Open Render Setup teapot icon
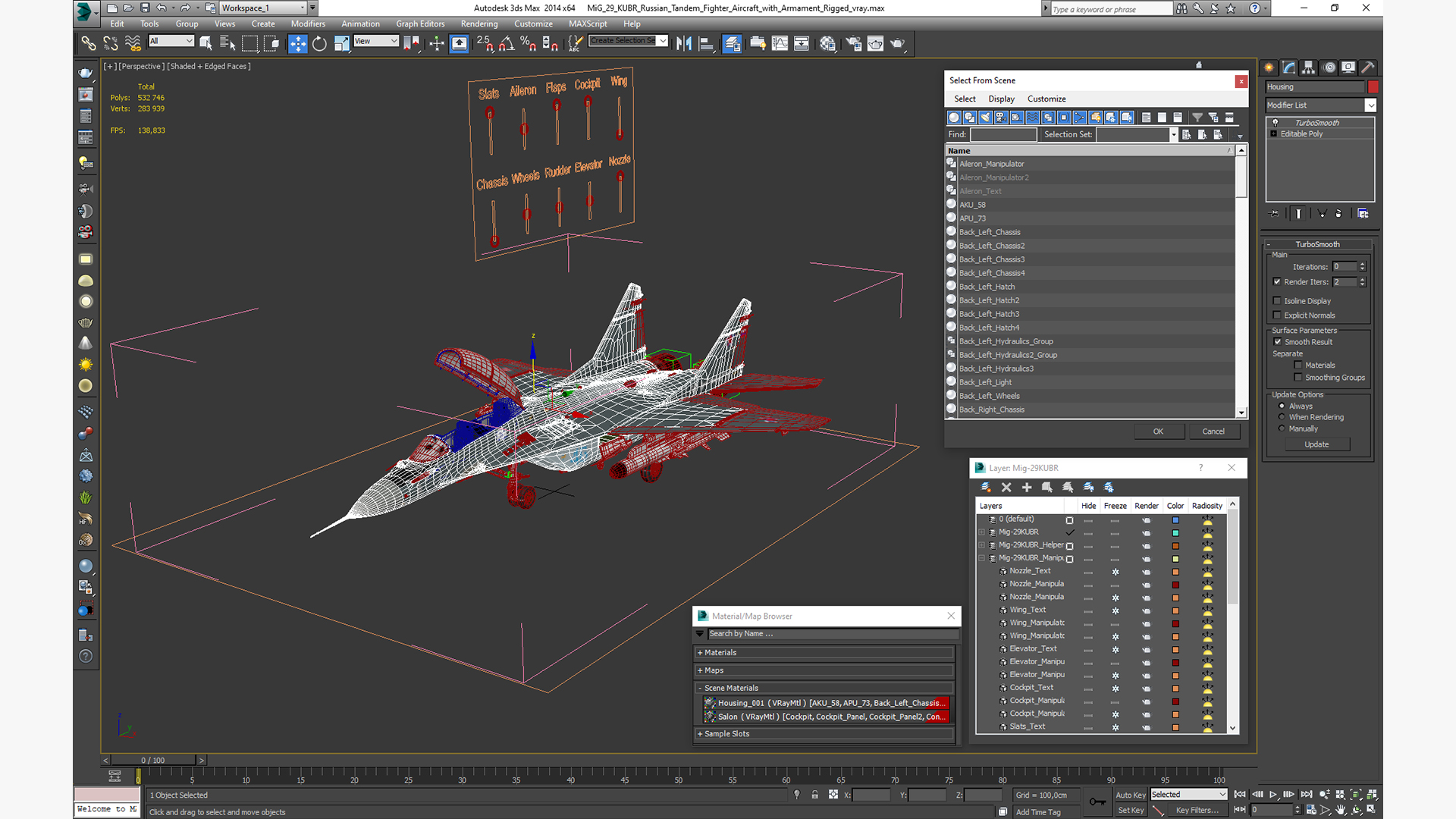This screenshot has width=1456, height=819. tap(853, 43)
